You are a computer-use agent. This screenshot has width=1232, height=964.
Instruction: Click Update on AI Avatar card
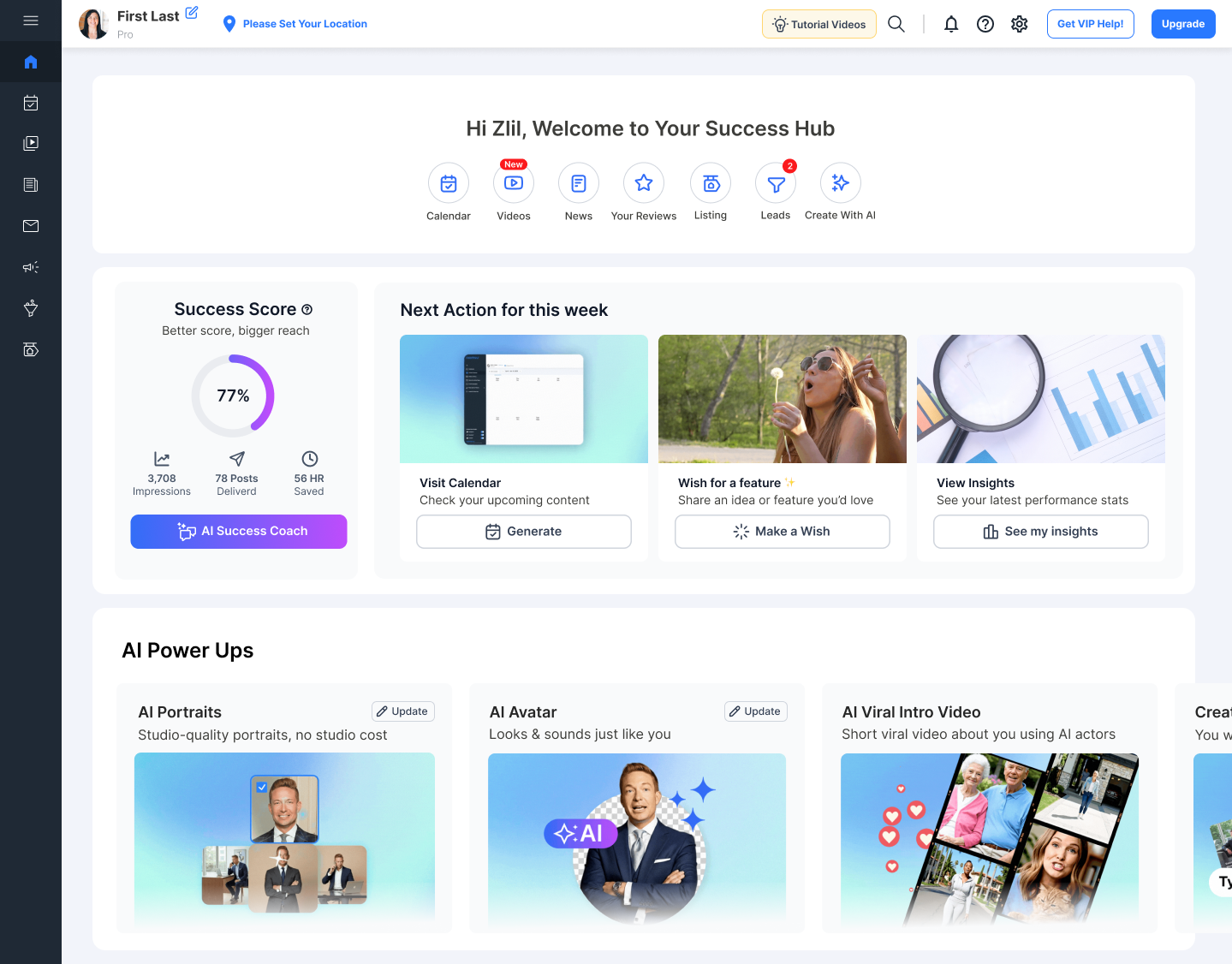[756, 711]
